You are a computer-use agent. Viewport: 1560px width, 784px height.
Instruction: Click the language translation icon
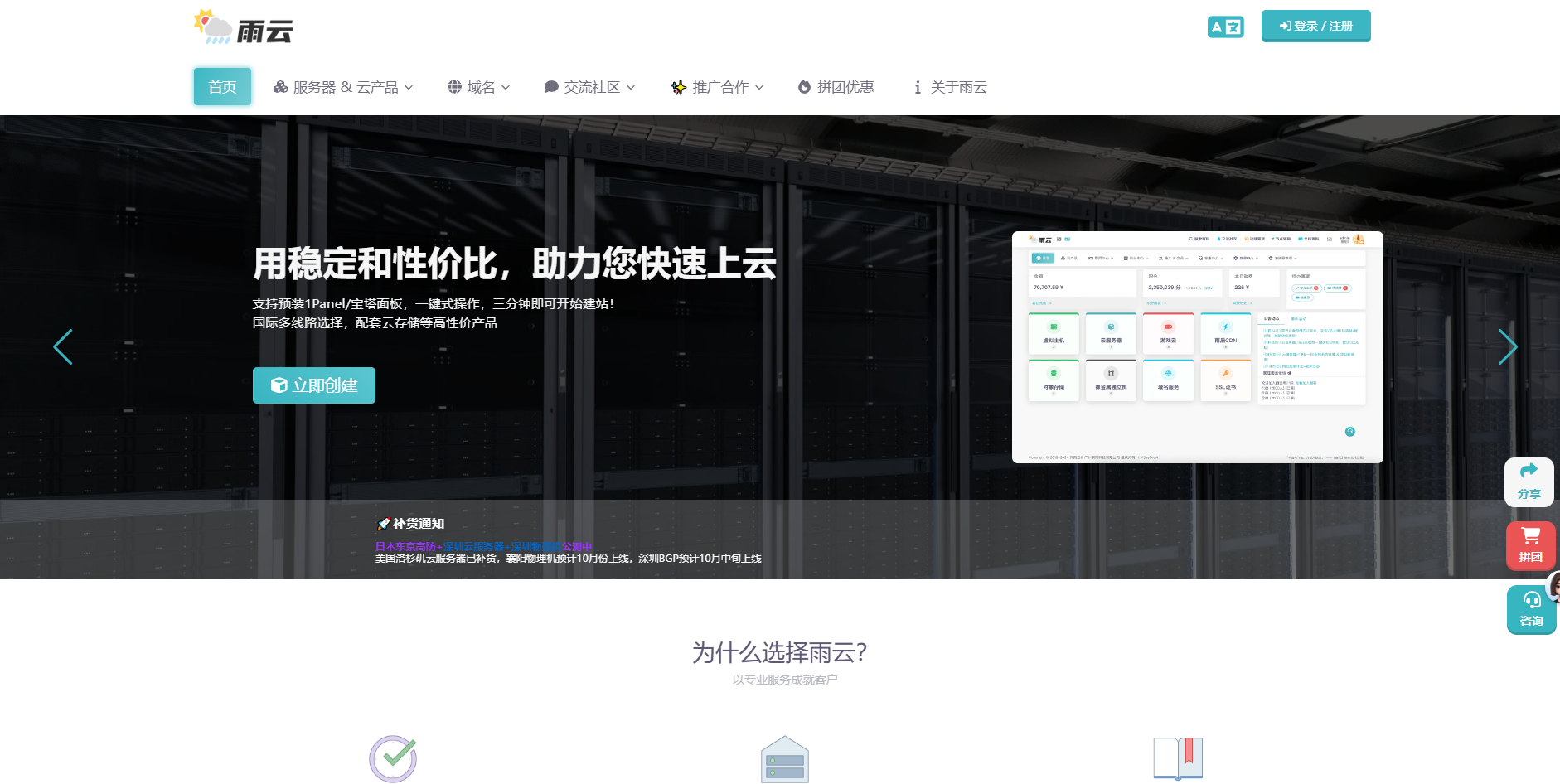click(x=1225, y=27)
